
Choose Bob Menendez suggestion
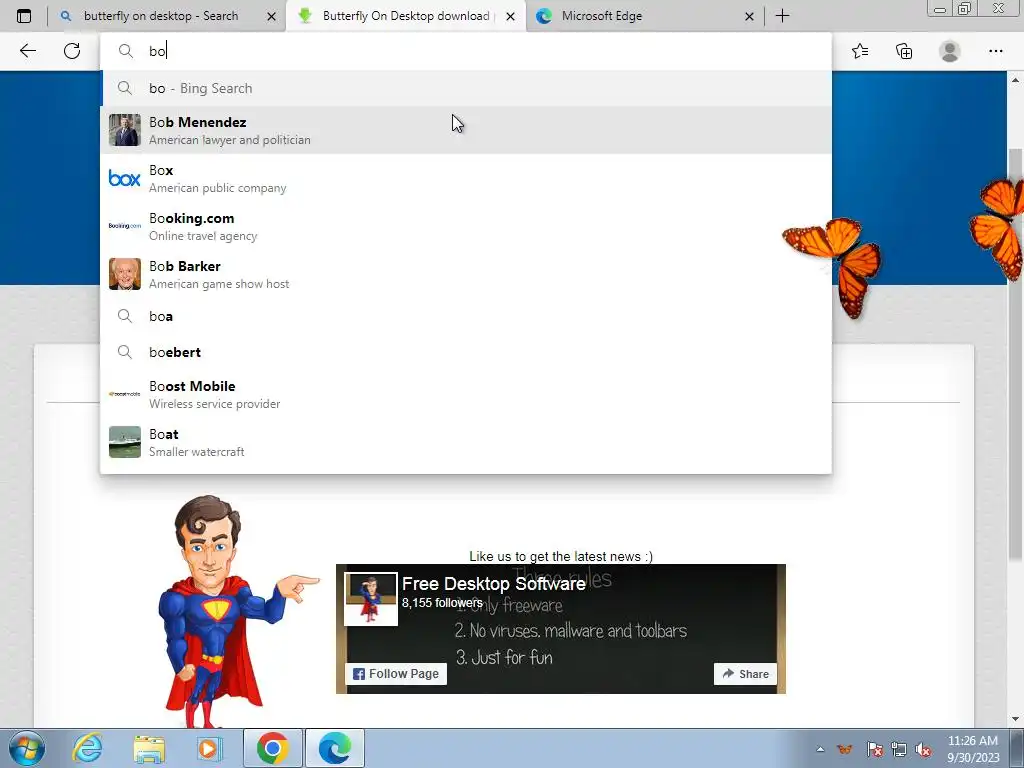click(x=466, y=130)
